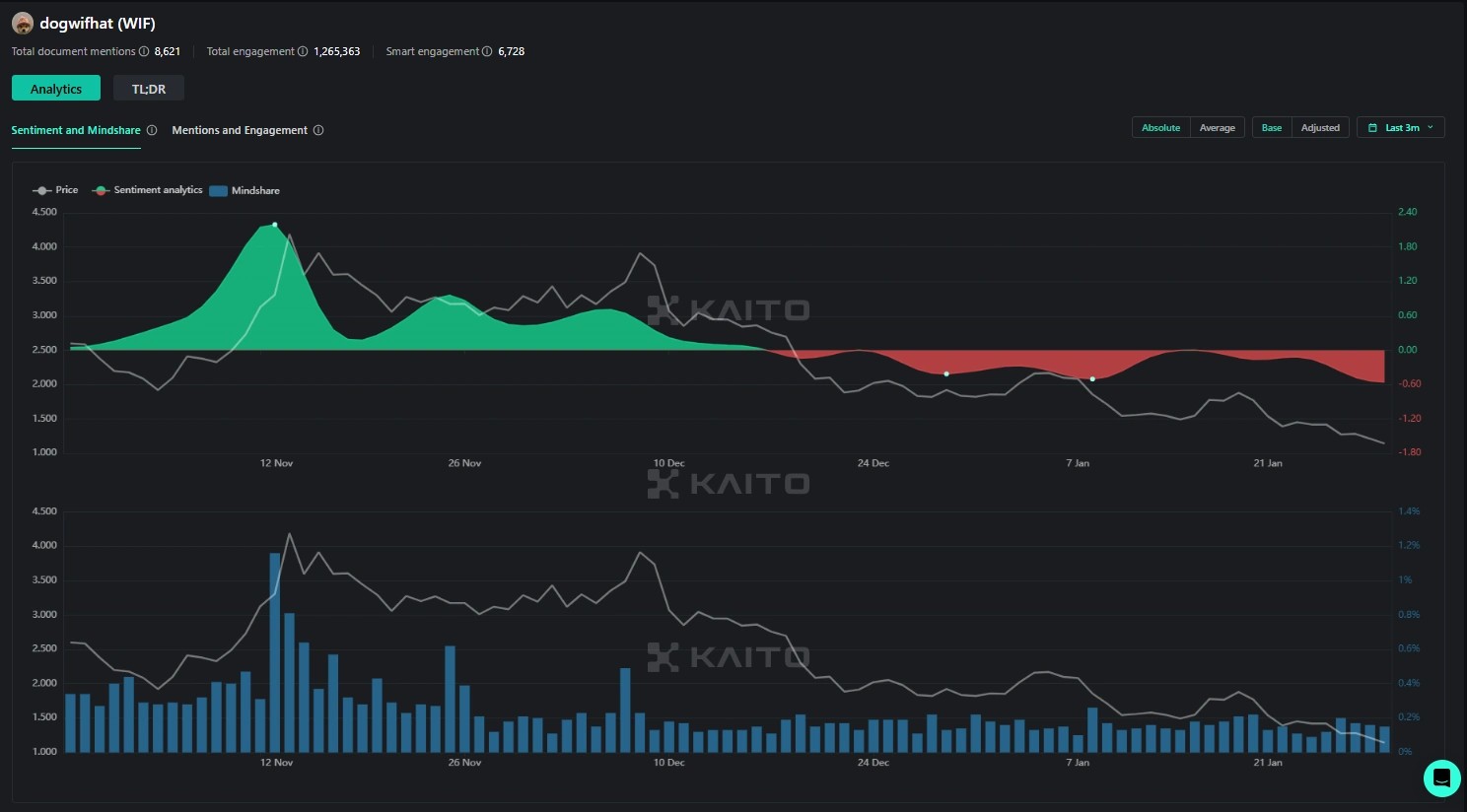
Task: Switch to the Average view option
Action: (x=1218, y=128)
